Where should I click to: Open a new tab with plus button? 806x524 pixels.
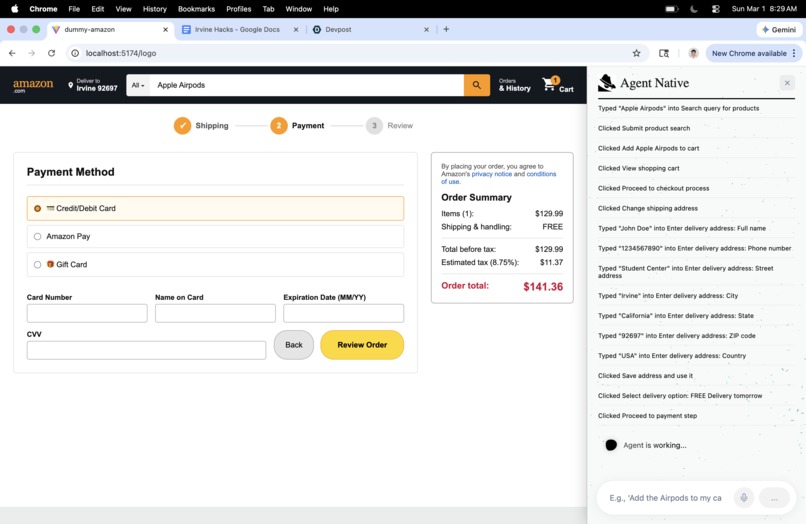click(x=446, y=29)
